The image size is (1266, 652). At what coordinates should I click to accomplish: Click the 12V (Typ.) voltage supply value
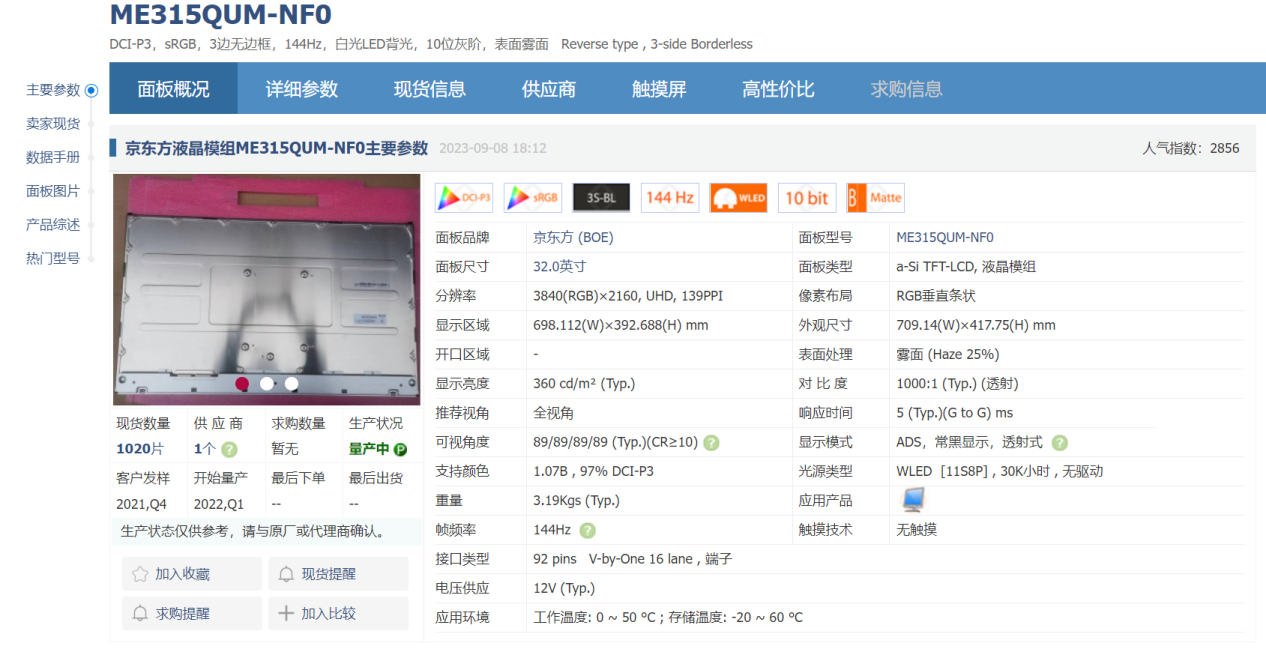click(564, 588)
